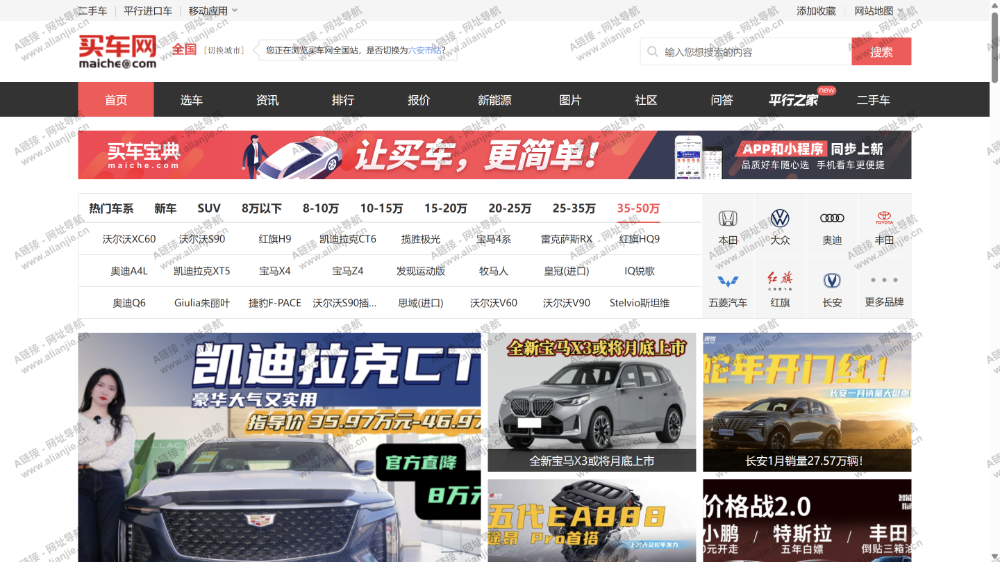Viewport: 1000px width, 562px height.
Task: Select the 8-10万 price tab
Action: point(321,209)
